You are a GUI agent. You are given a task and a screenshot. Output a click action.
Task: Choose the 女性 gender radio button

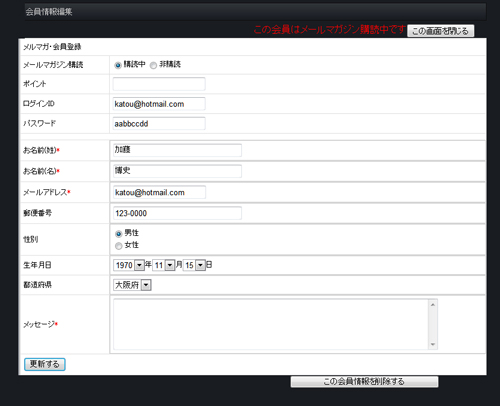coord(118,246)
